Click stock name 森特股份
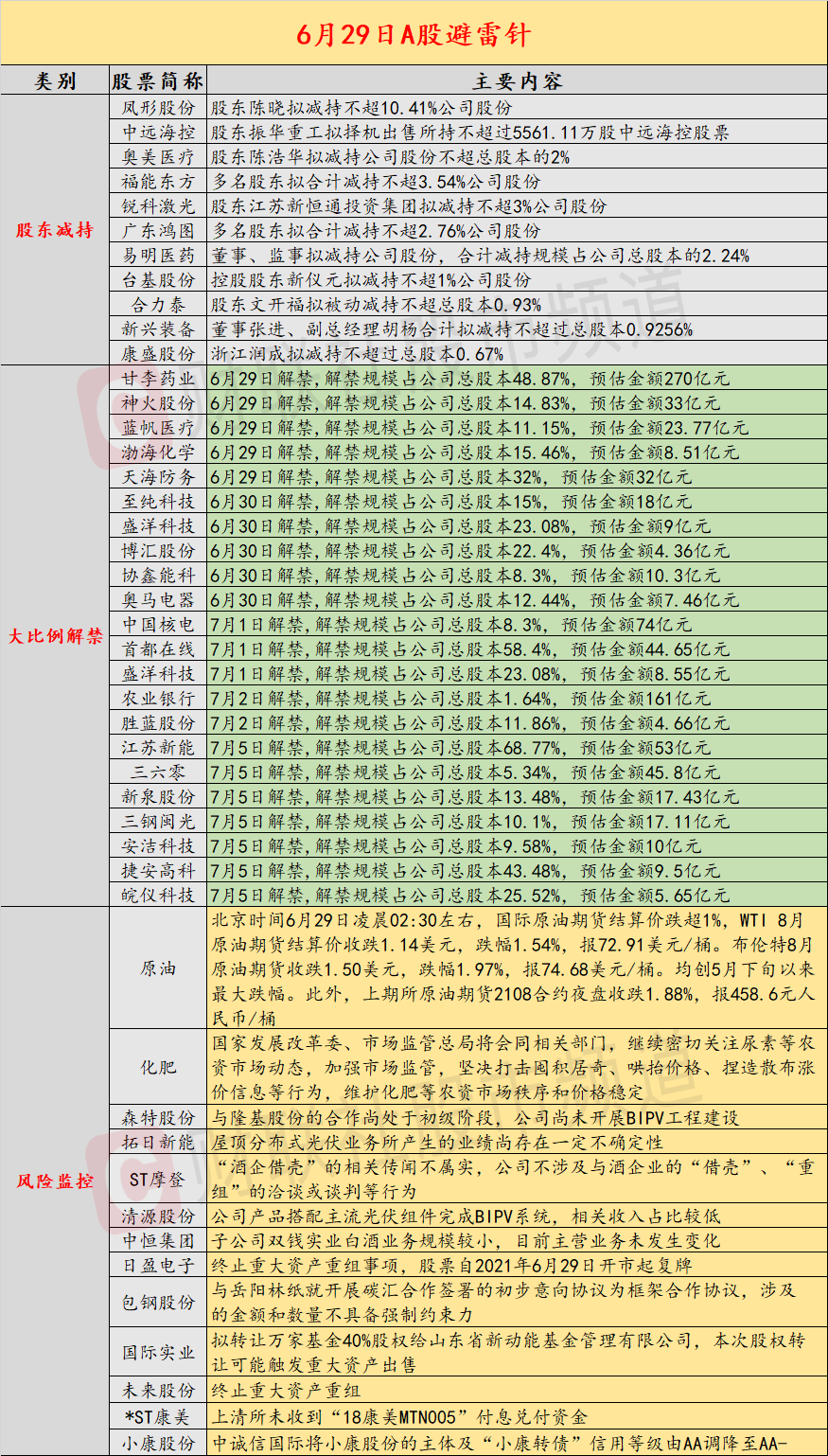This screenshot has width=828, height=1456. tap(158, 1118)
